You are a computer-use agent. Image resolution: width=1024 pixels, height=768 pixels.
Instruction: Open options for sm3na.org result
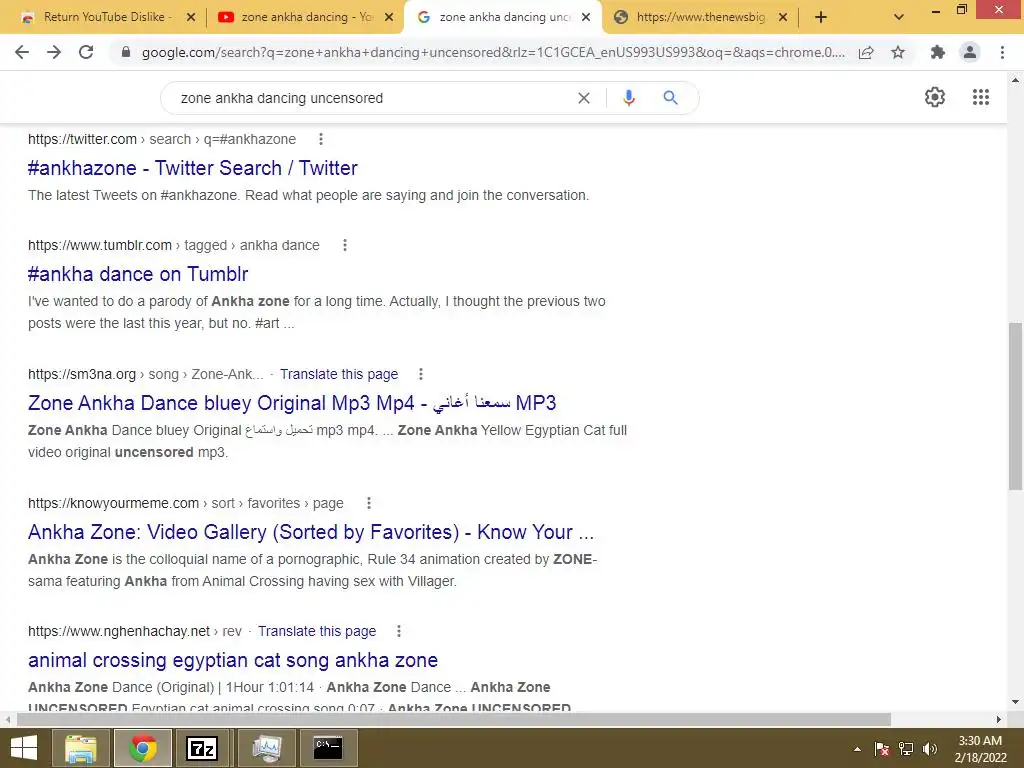pyautogui.click(x=421, y=374)
